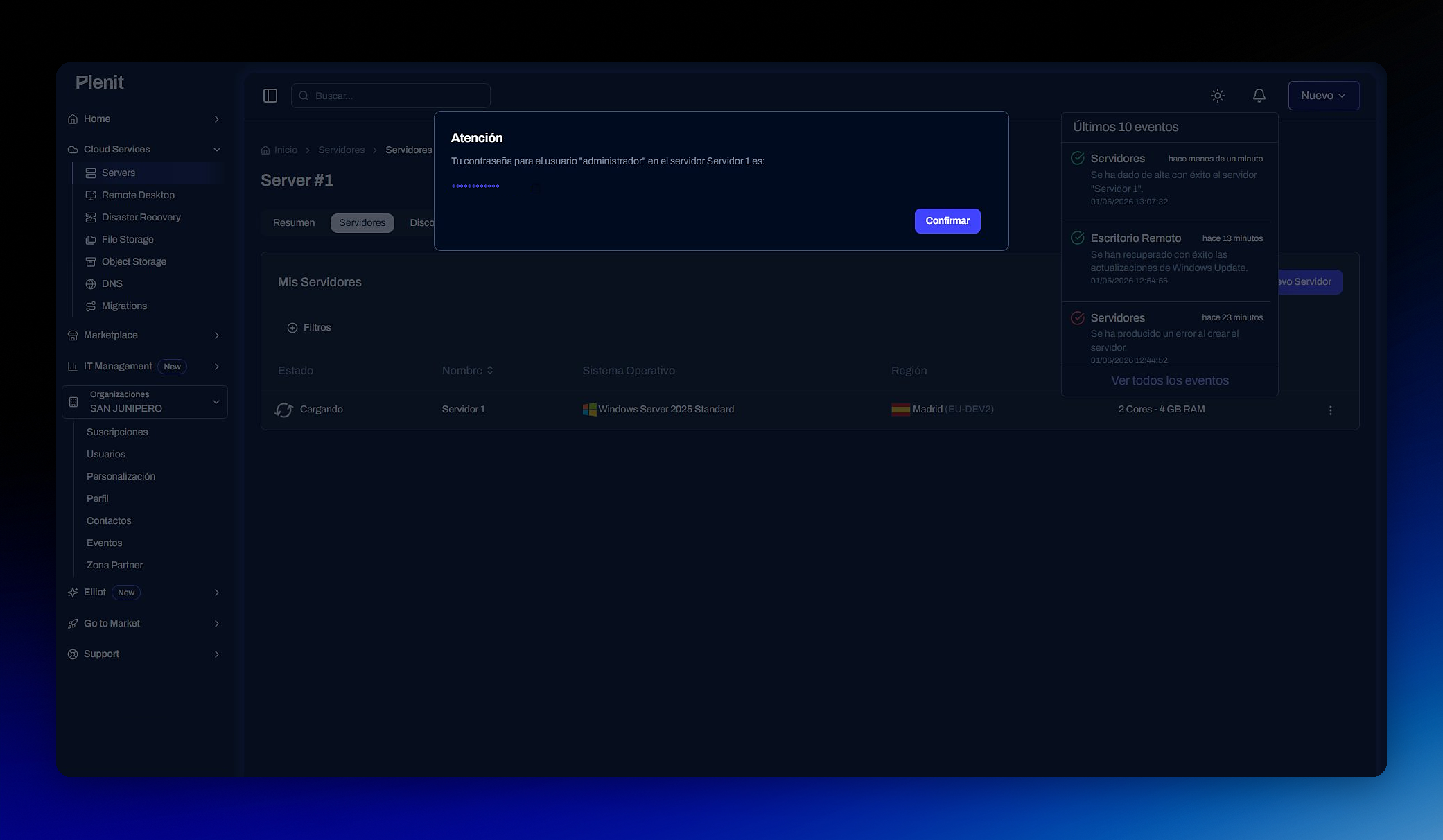Click the masked password asterisks
Image resolution: width=1443 pixels, height=840 pixels.
(475, 186)
